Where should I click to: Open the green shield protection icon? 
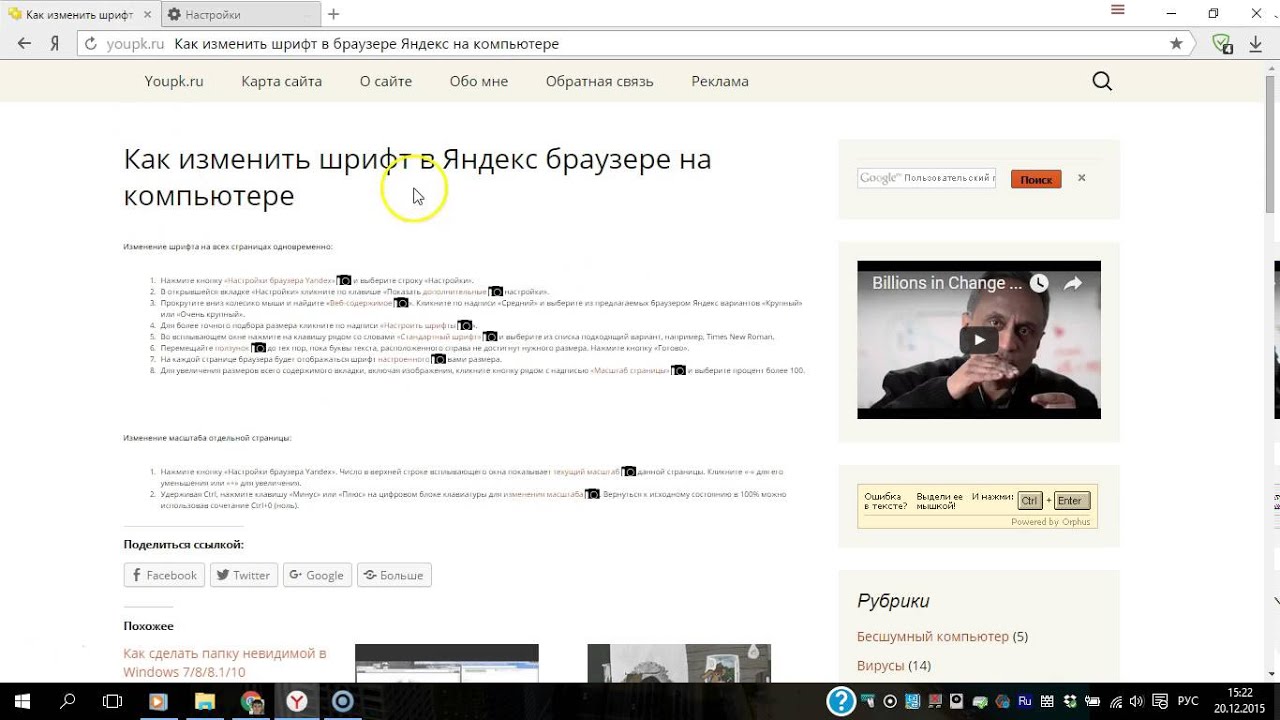pos(1221,44)
